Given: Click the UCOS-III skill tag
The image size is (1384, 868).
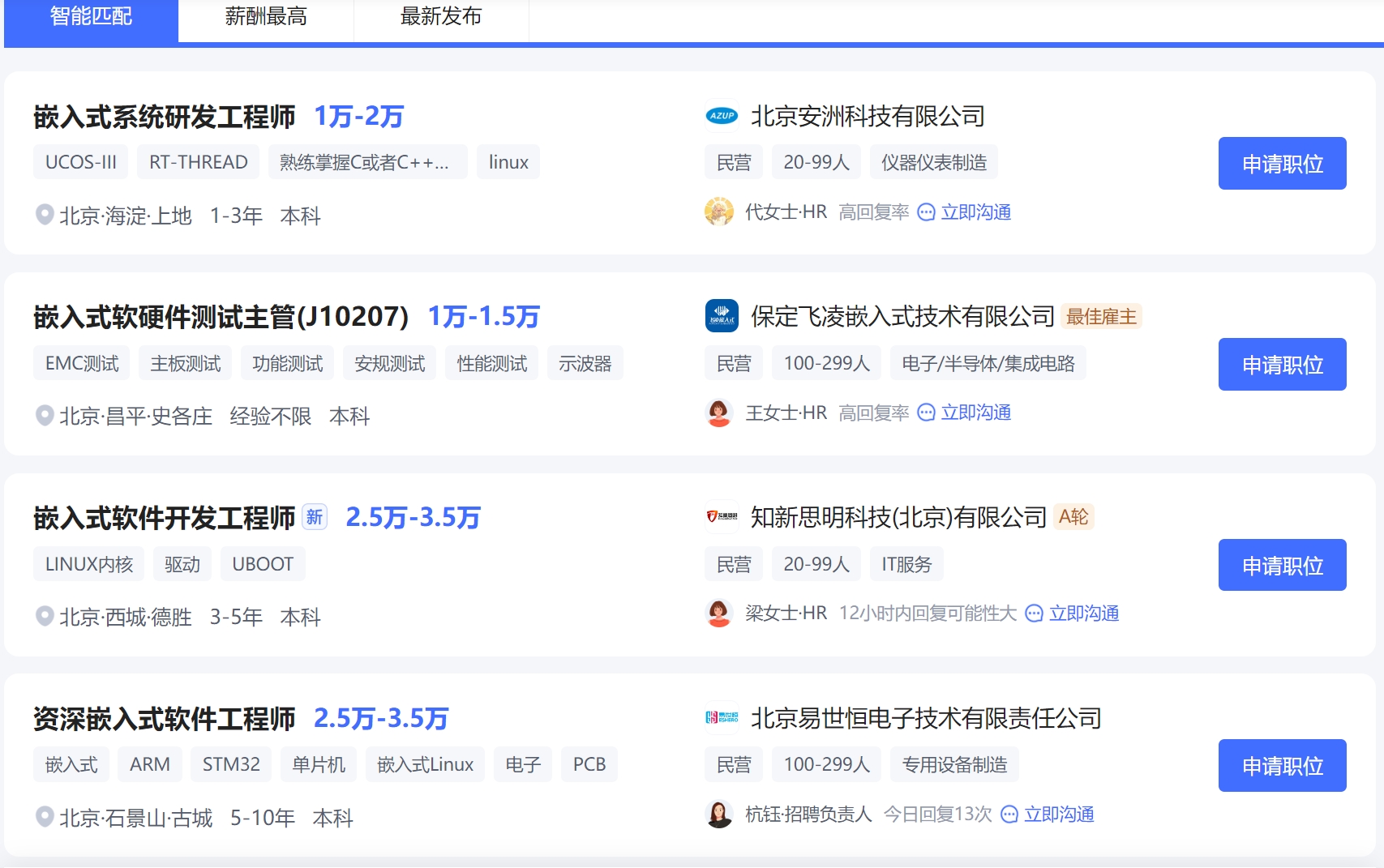Looking at the screenshot, I should tap(81, 162).
